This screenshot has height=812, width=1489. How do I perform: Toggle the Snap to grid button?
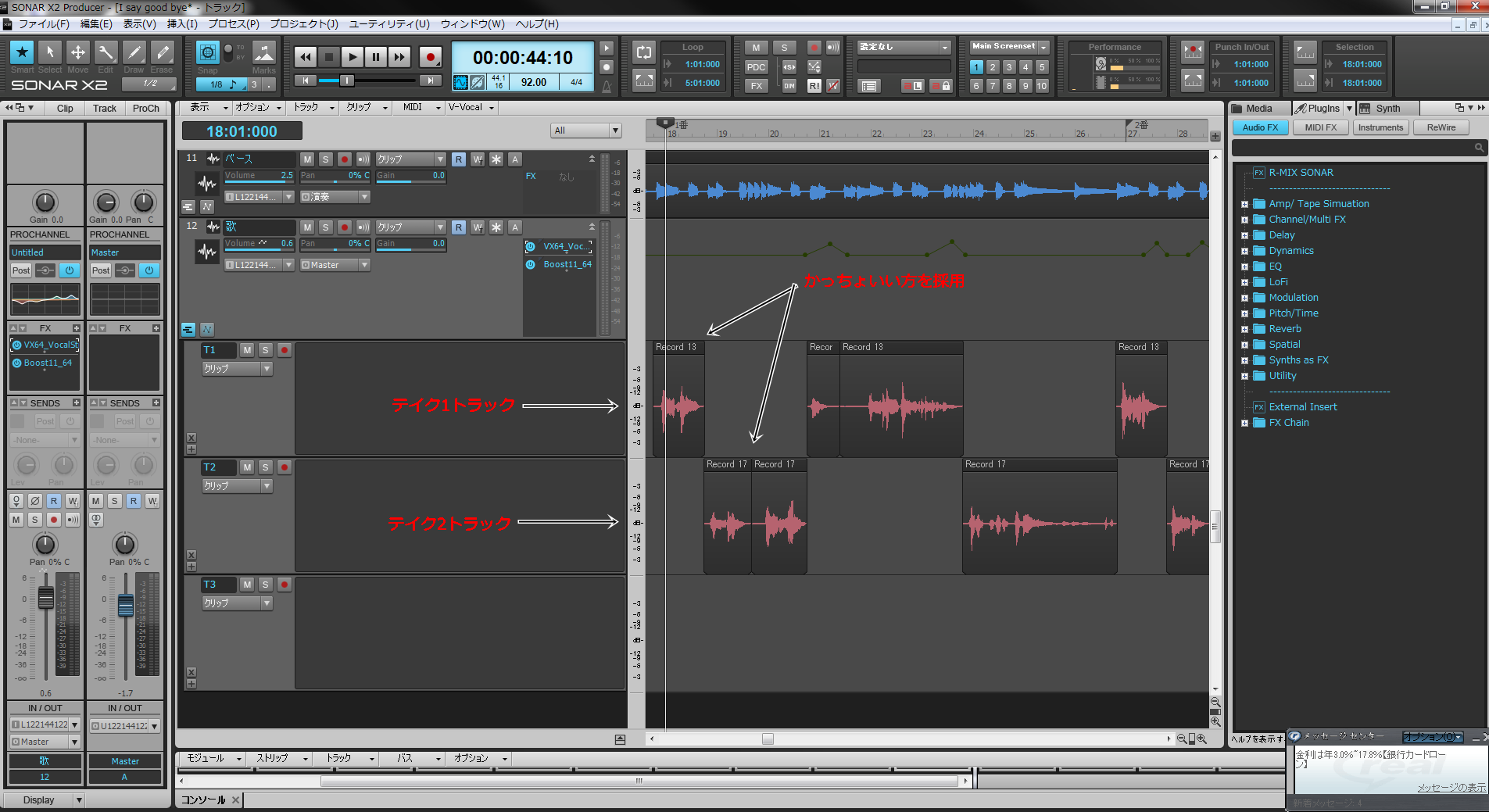208,52
